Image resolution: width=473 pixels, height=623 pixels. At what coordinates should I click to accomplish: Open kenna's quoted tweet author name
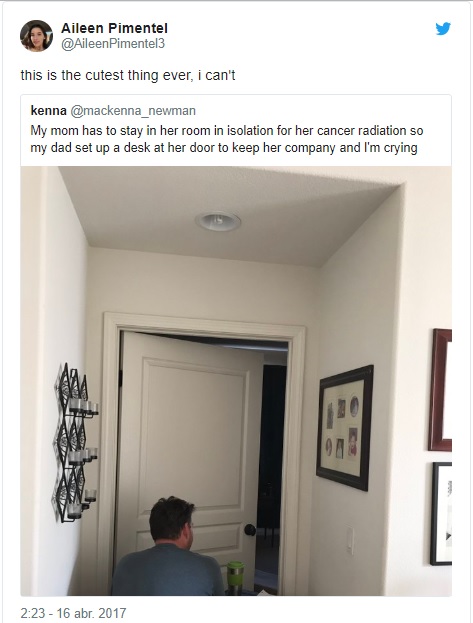[x=48, y=110]
